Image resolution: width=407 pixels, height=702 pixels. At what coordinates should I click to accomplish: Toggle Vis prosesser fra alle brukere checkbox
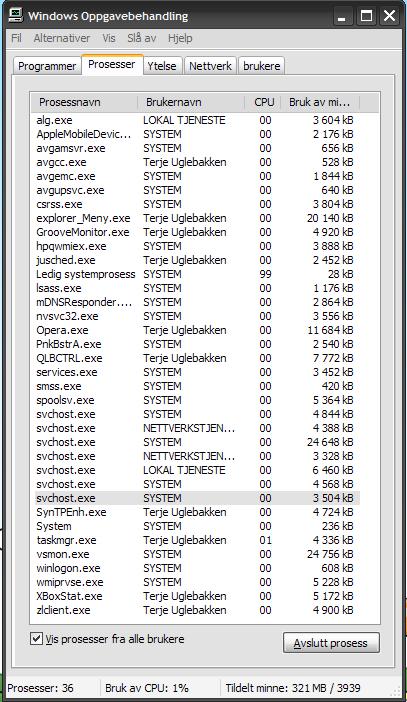pos(36,639)
